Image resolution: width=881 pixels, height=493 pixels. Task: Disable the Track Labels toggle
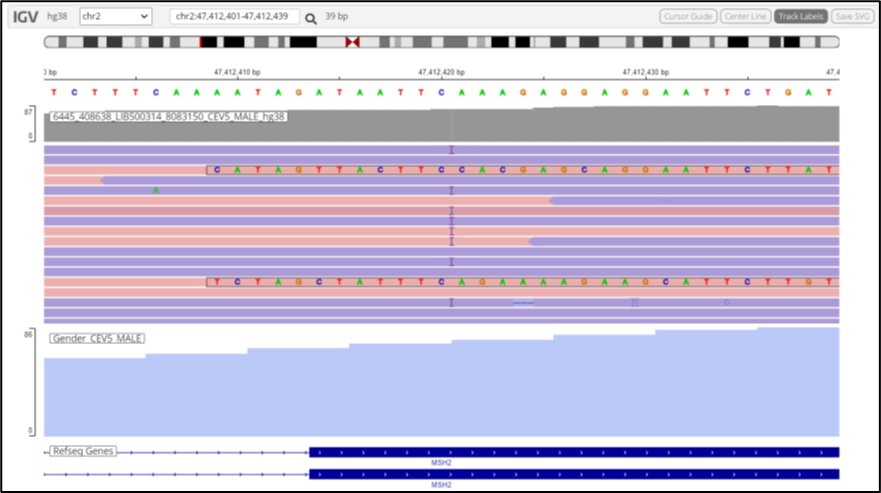[801, 16]
